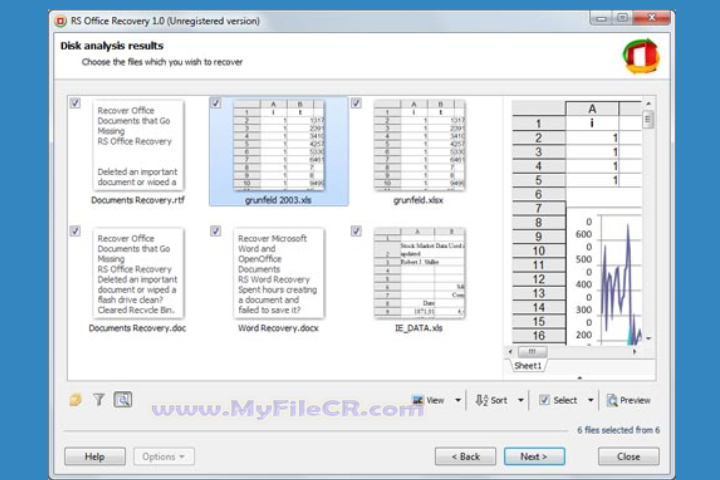Close the window with the red X
Viewport: 720px width, 480px height.
651,18
